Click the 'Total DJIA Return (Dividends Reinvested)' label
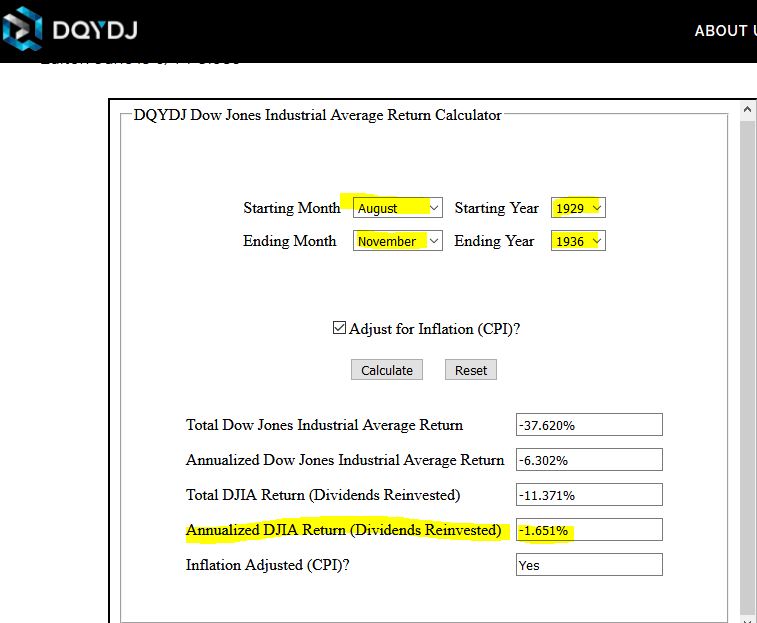The height and width of the screenshot is (623, 757). click(323, 495)
